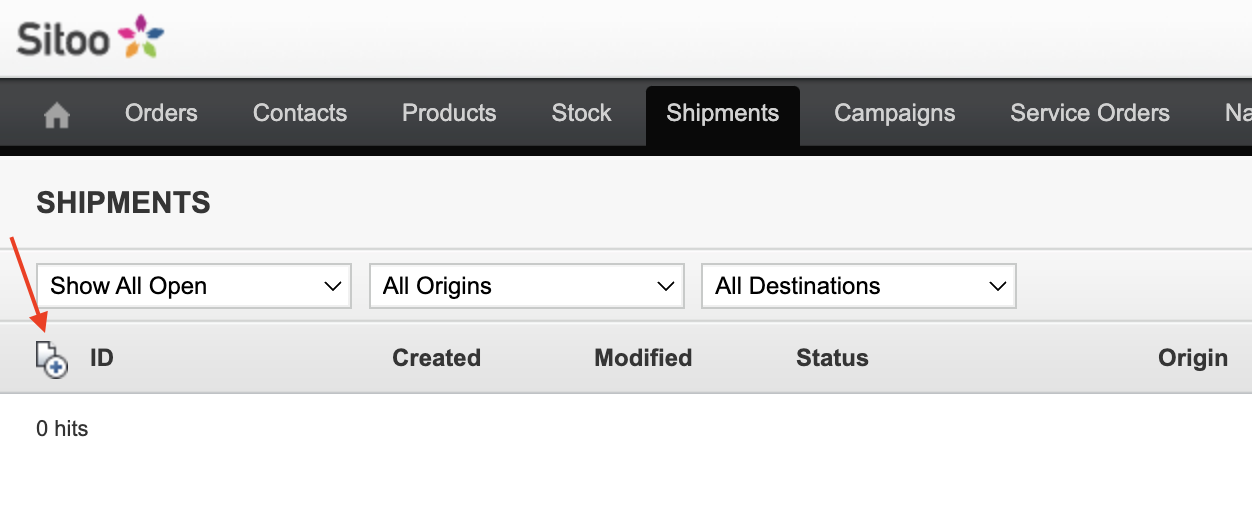Open the Campaigns tab

[895, 114]
